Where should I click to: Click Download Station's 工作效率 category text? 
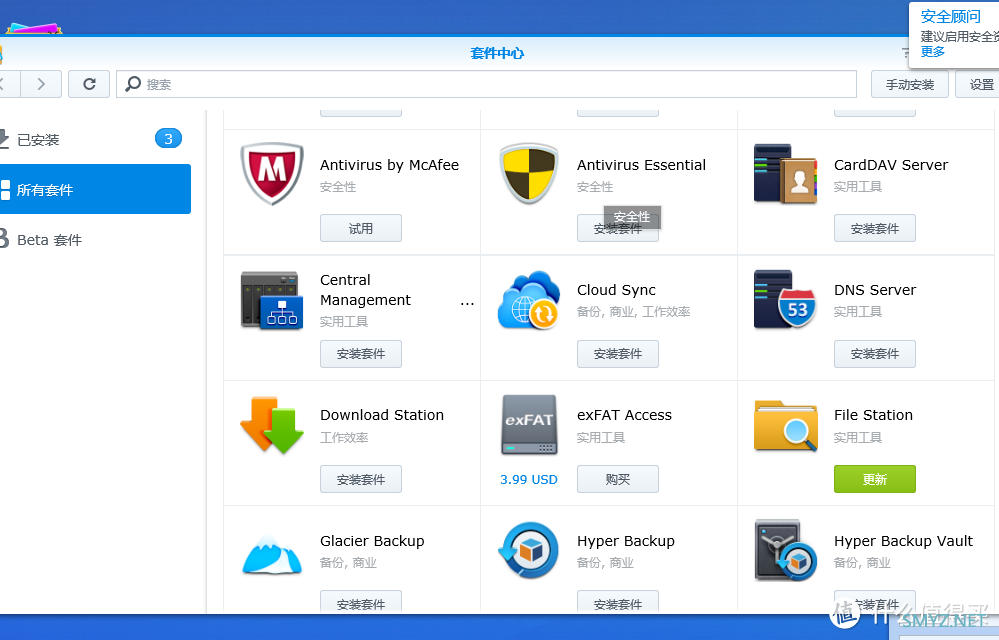(344, 437)
